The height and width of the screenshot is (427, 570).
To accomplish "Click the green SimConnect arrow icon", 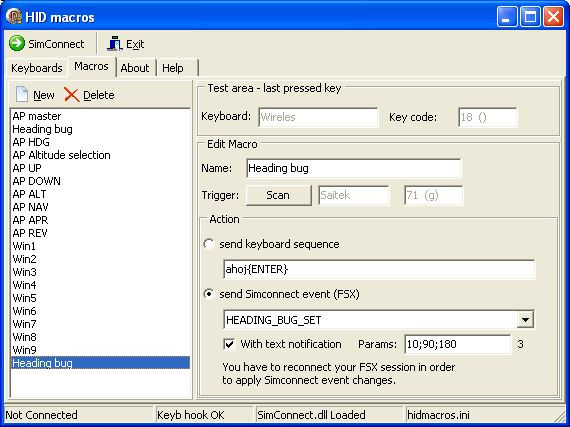I will (17, 44).
